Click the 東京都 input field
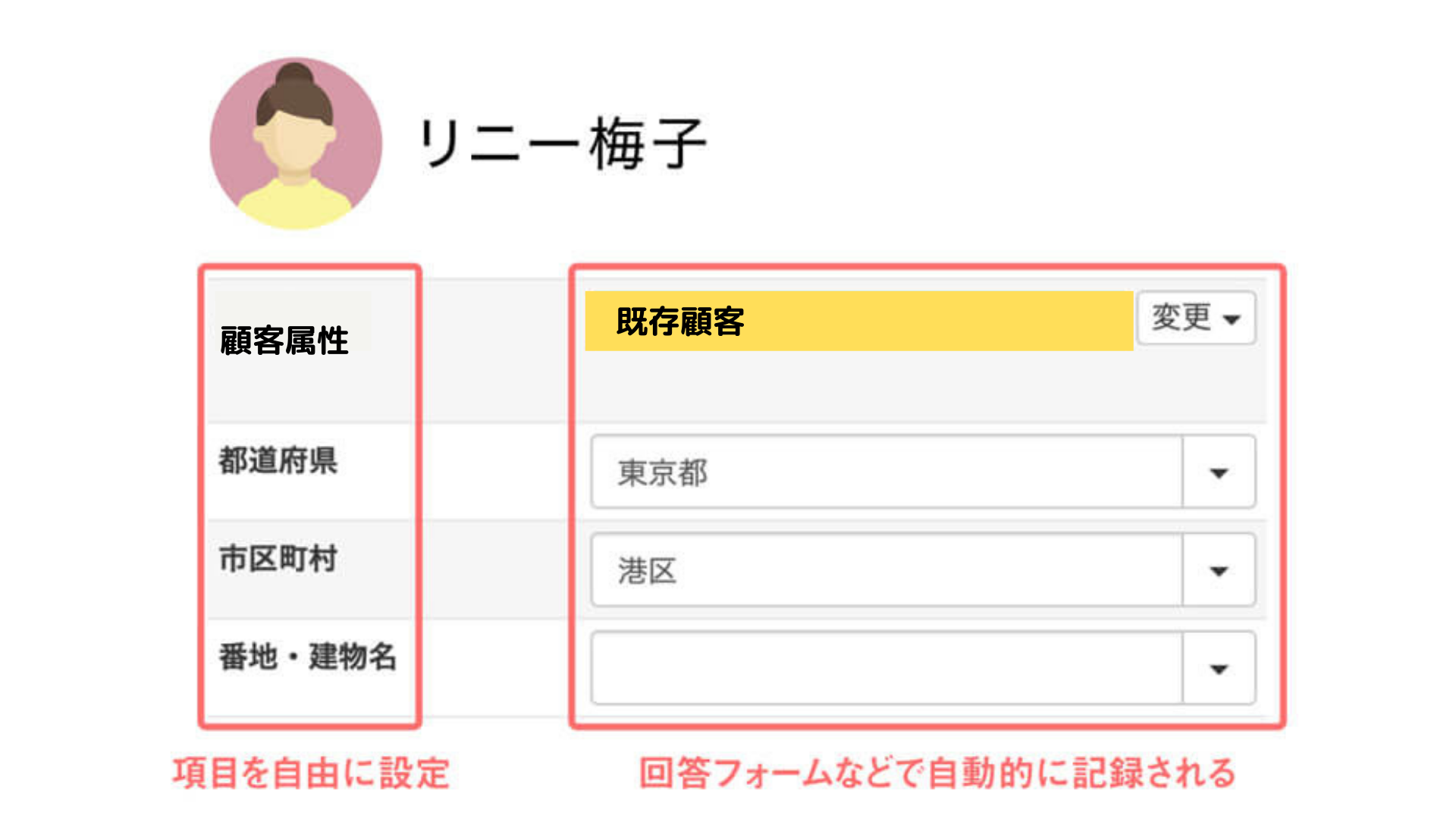This screenshot has height=819, width=1456. pyautogui.click(x=886, y=472)
